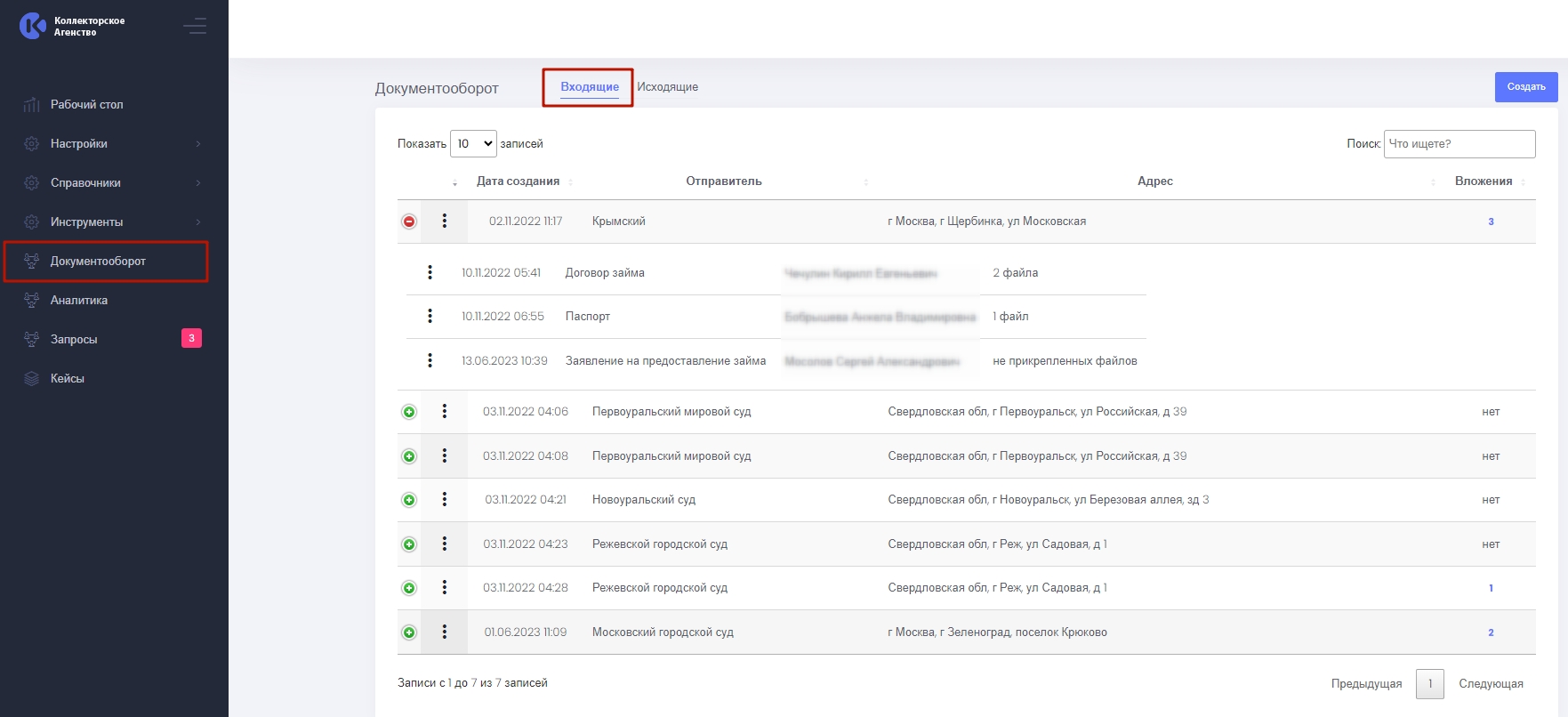Screen dimensions: 1568x717
Task: Click the Создать button
Action: click(x=1525, y=87)
